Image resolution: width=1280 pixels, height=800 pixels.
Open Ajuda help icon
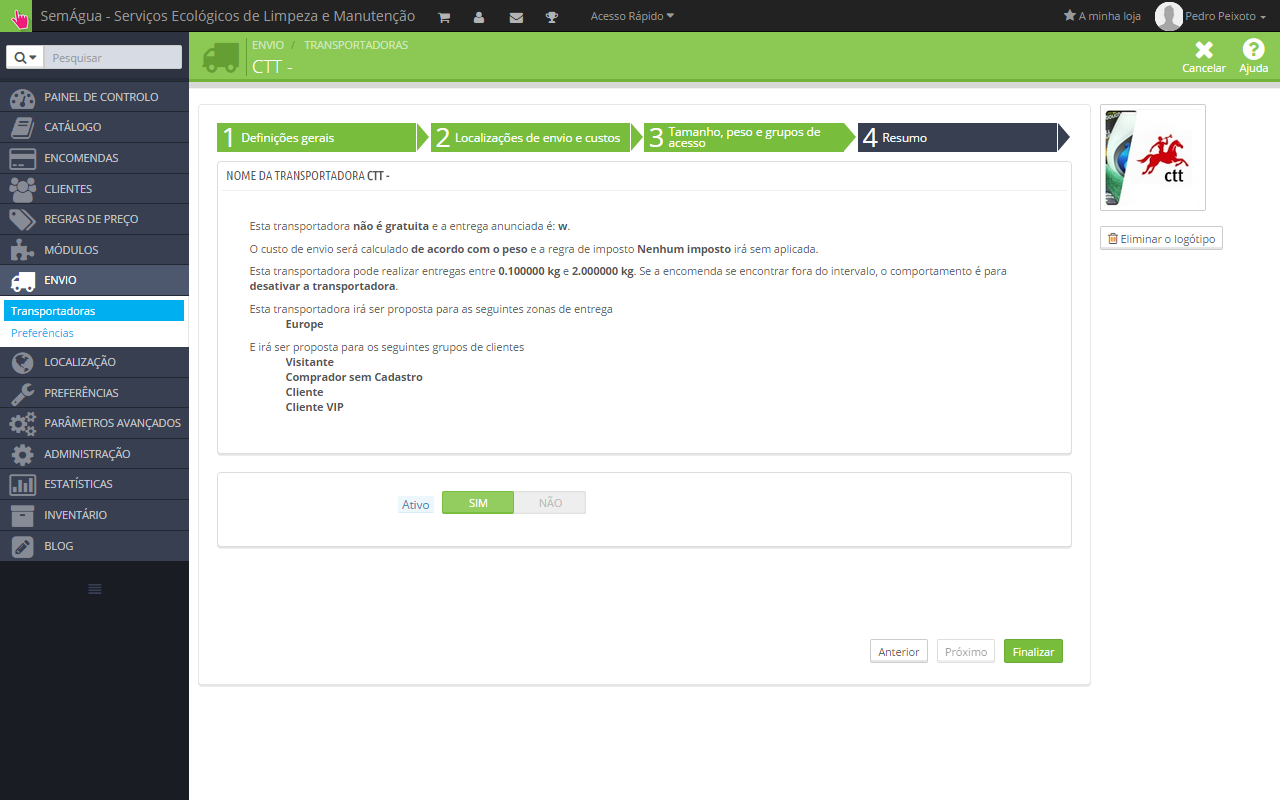pyautogui.click(x=1253, y=50)
